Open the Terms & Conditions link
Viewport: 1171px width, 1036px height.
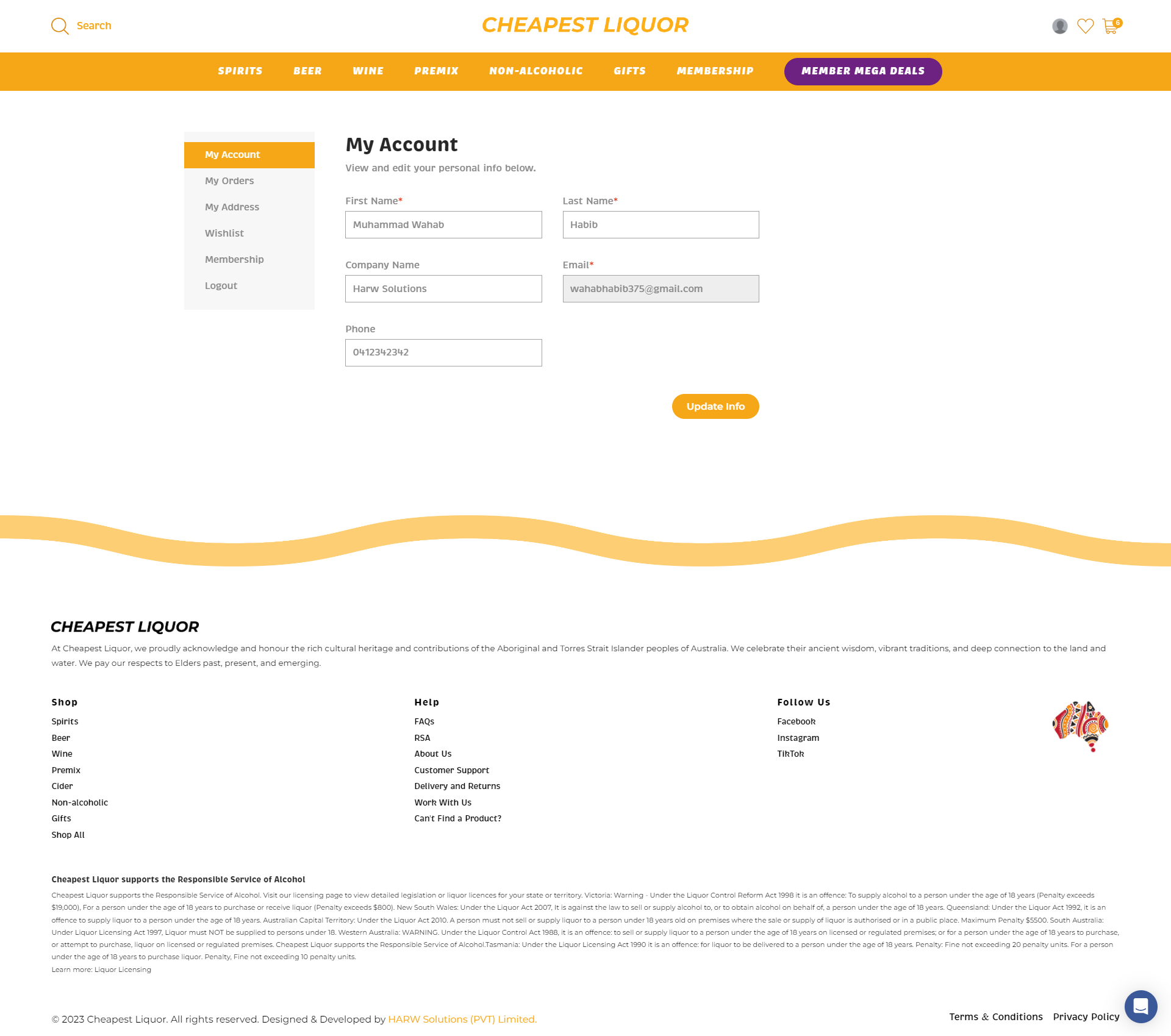click(x=996, y=1016)
